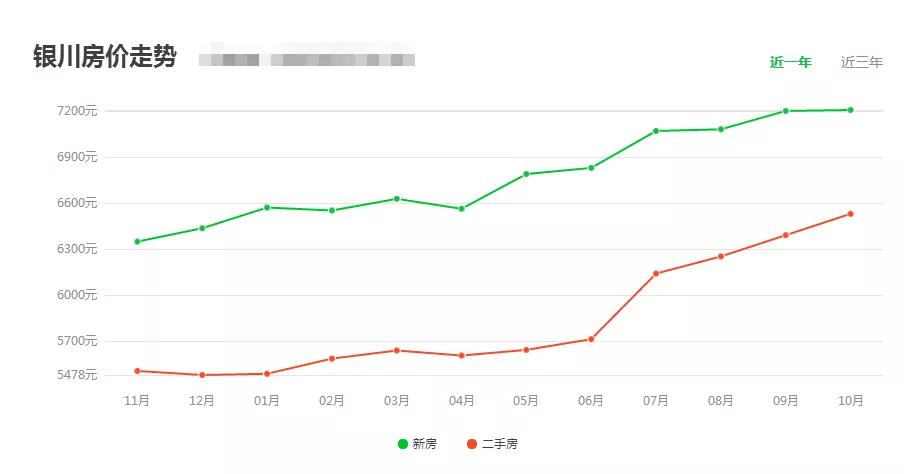Switch to the 近三年 tab
The width and height of the screenshot is (904, 474).
[x=861, y=62]
